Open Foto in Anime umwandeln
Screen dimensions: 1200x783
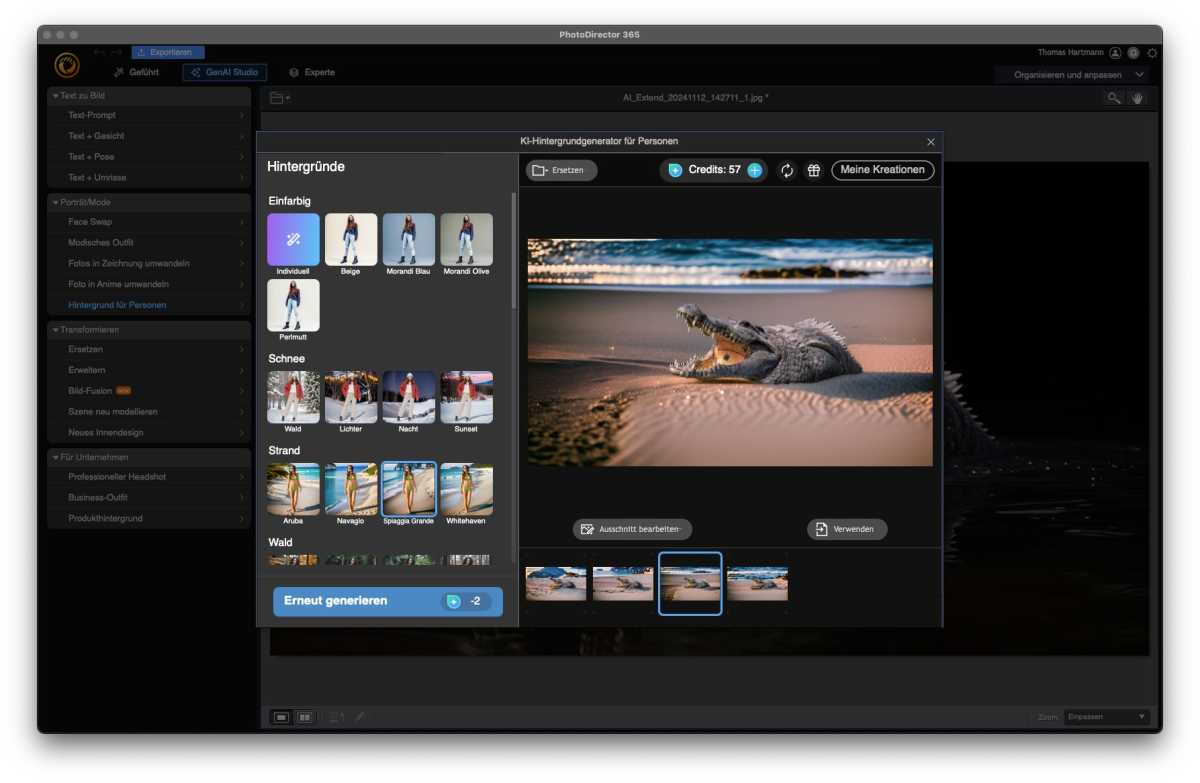(x=149, y=284)
